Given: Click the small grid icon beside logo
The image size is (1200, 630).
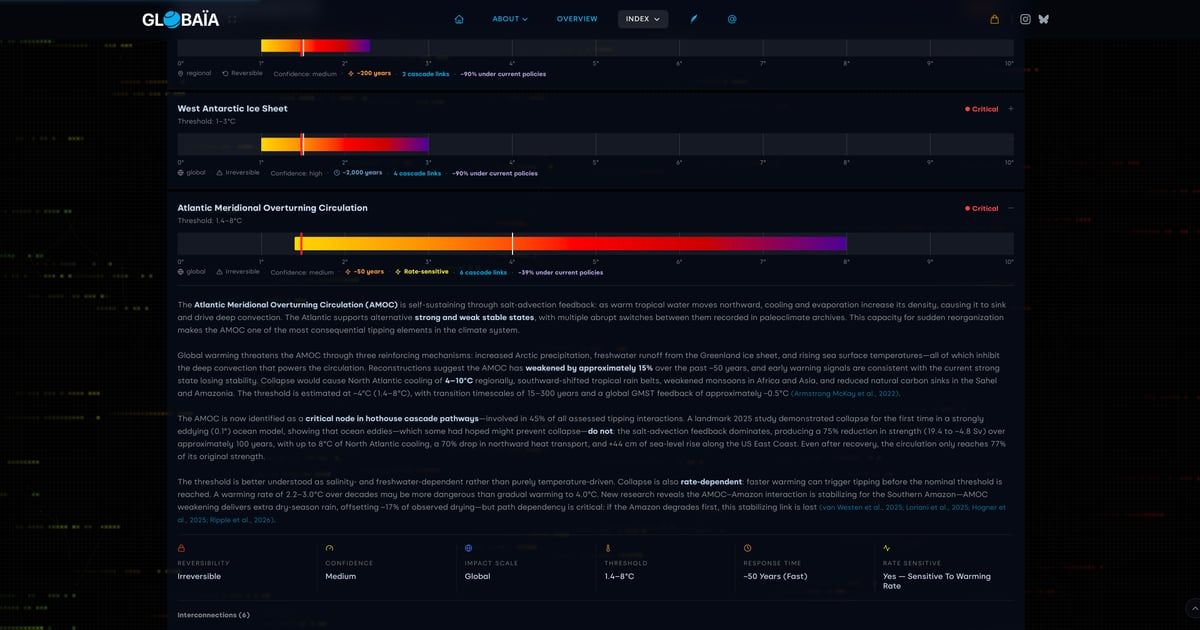Looking at the screenshot, I should [x=232, y=19].
